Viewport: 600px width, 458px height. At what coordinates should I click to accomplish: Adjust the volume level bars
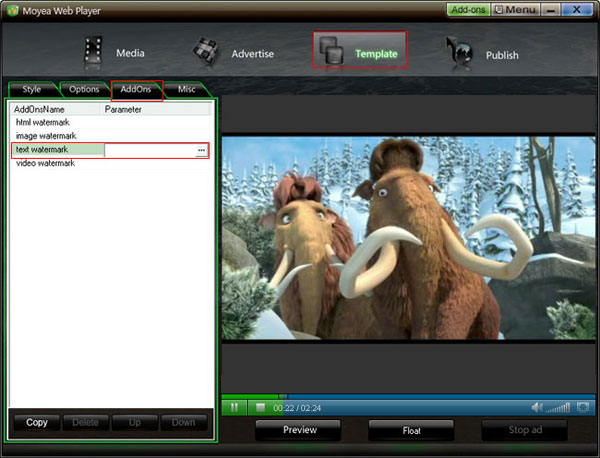pos(558,408)
